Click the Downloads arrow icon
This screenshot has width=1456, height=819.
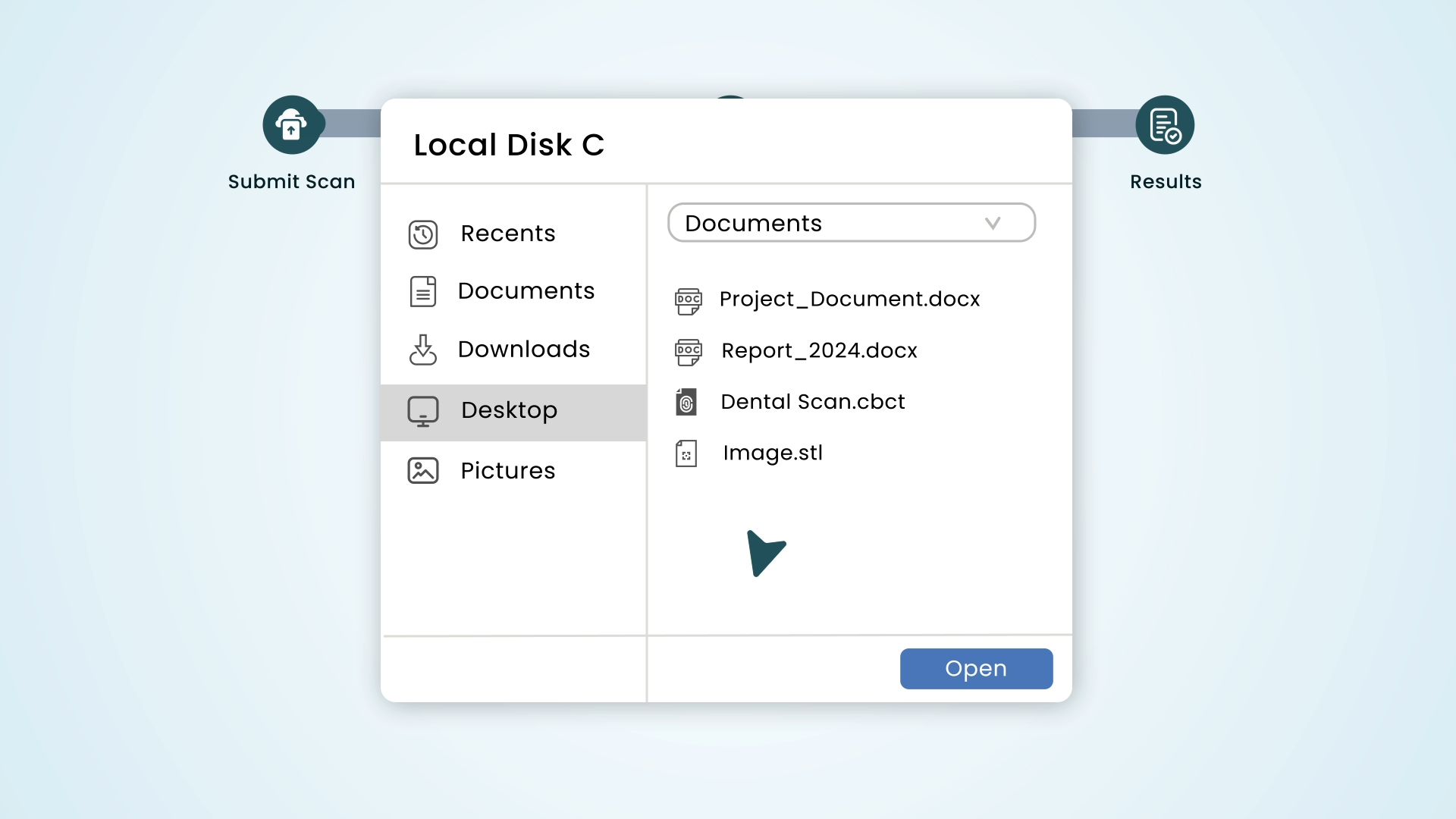[x=423, y=350]
